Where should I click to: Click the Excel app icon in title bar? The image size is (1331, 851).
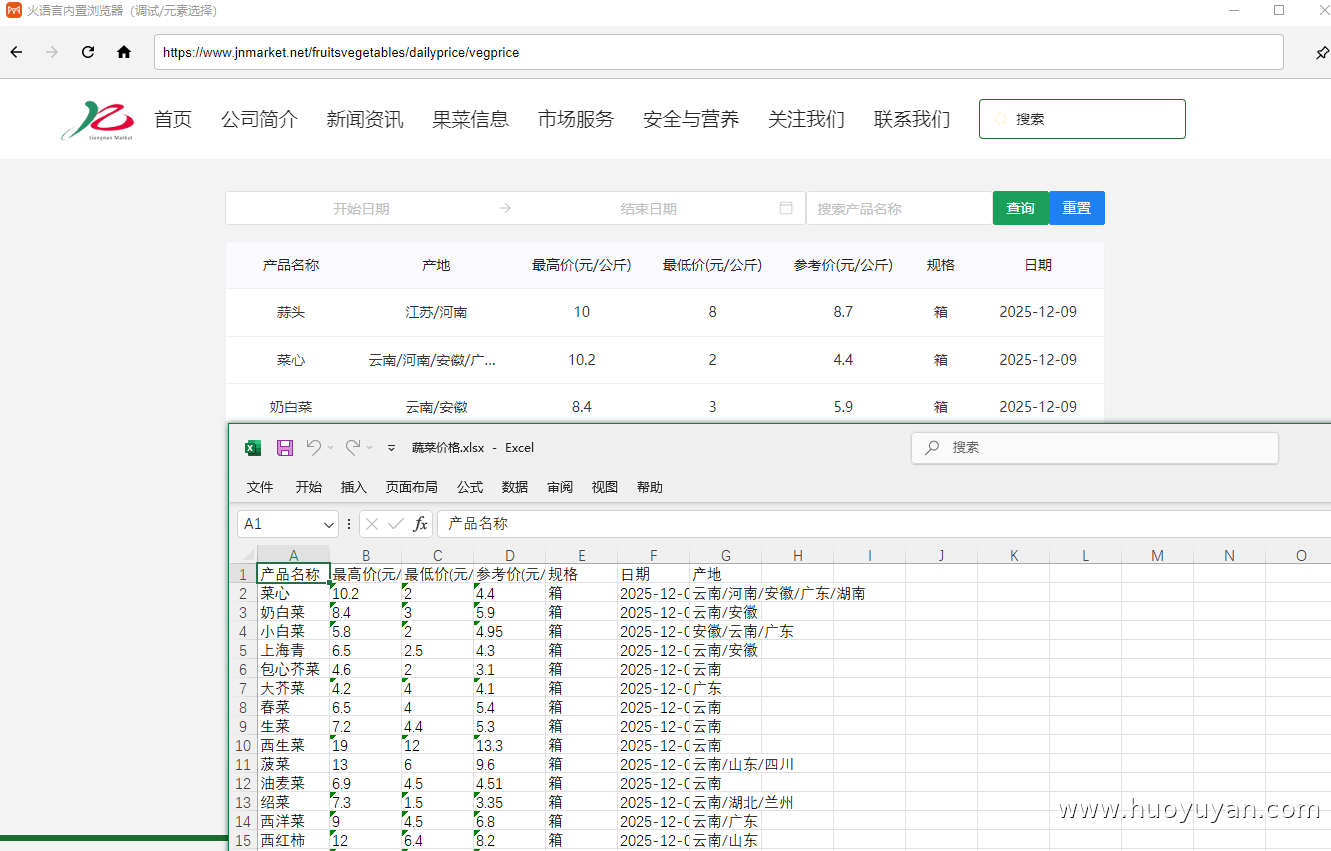click(253, 447)
